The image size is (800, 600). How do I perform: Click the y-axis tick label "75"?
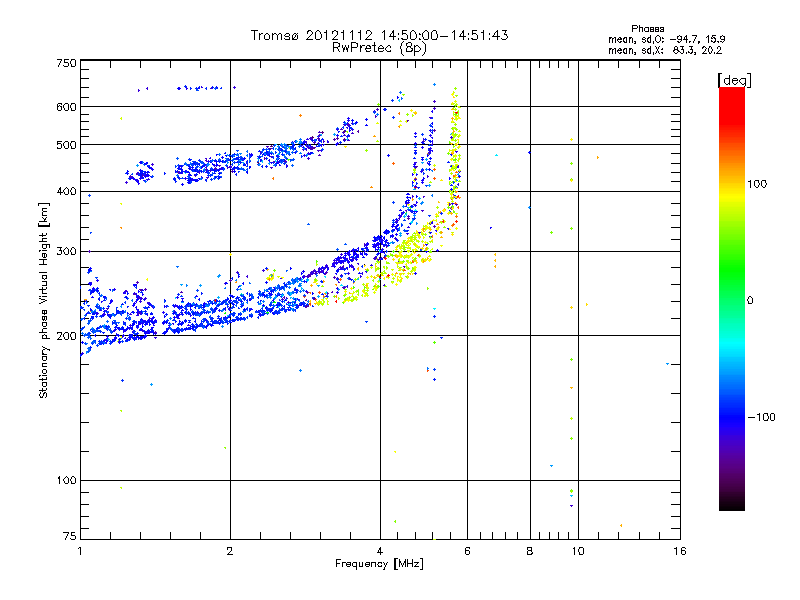click(70, 536)
